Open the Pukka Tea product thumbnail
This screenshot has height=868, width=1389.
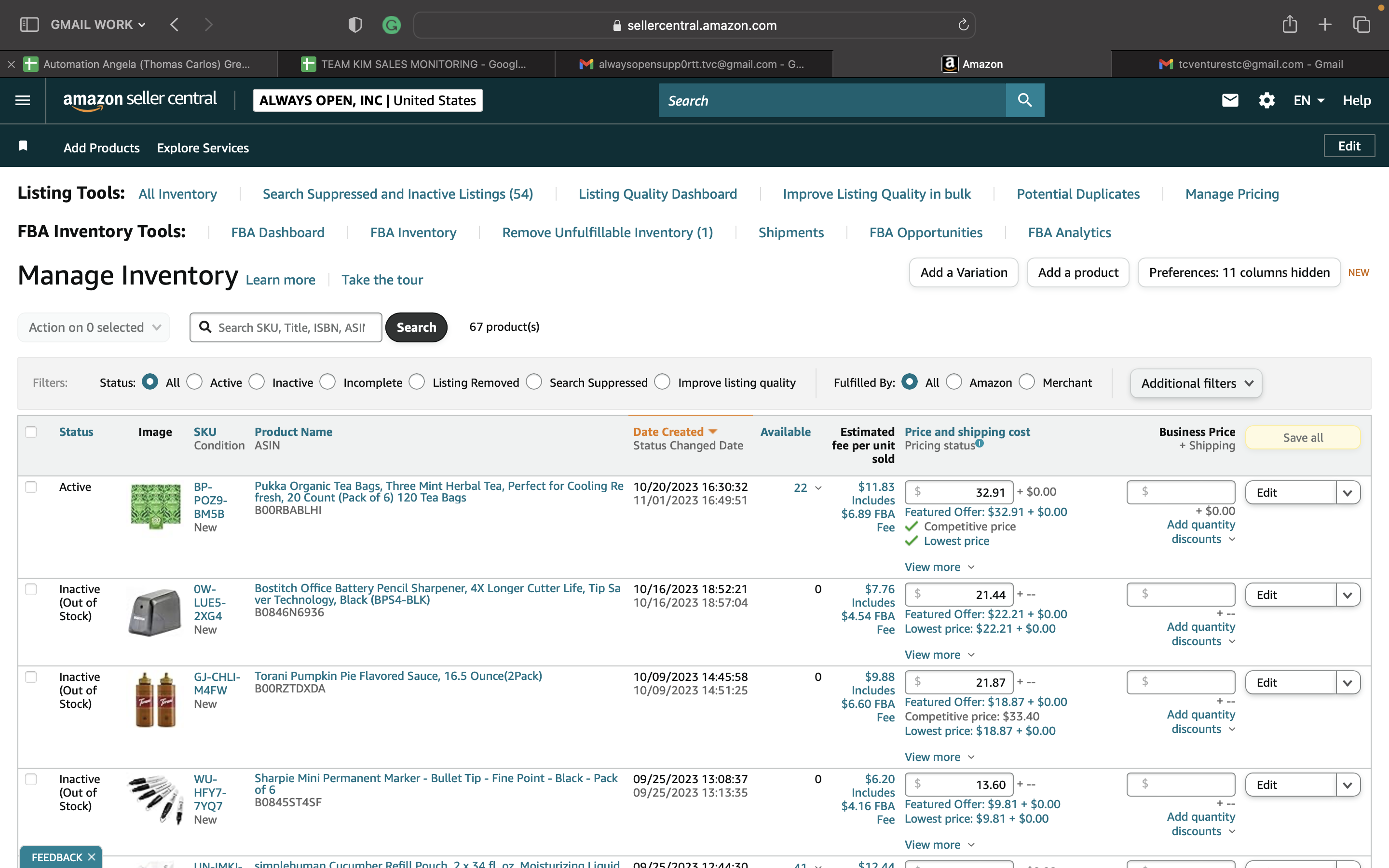[156, 506]
